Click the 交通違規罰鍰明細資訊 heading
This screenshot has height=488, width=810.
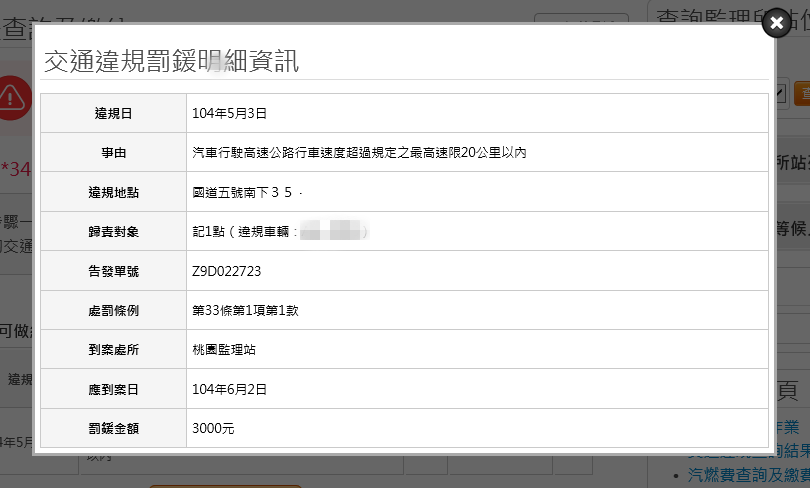pyautogui.click(x=171, y=61)
